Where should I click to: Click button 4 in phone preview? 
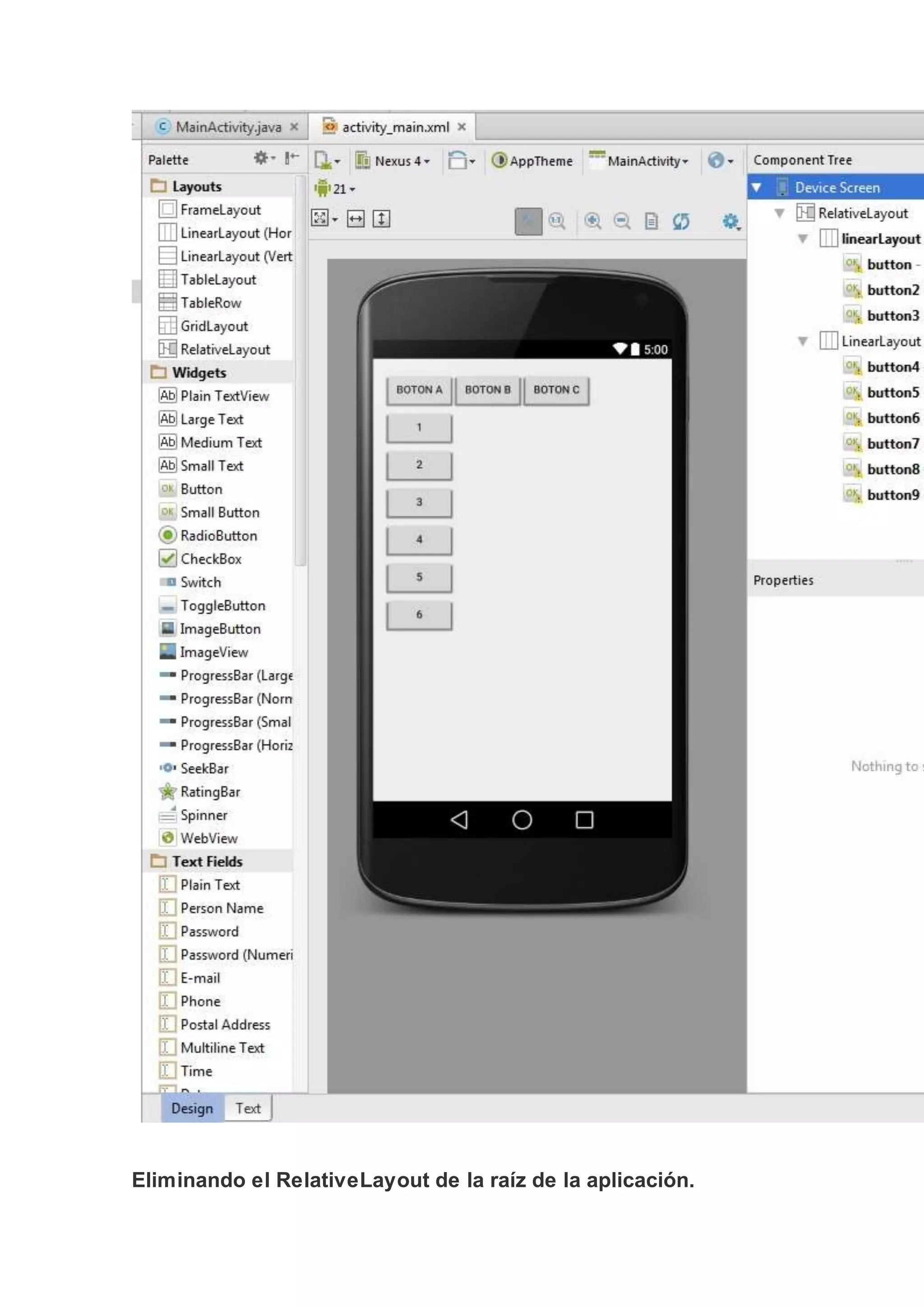point(419,540)
